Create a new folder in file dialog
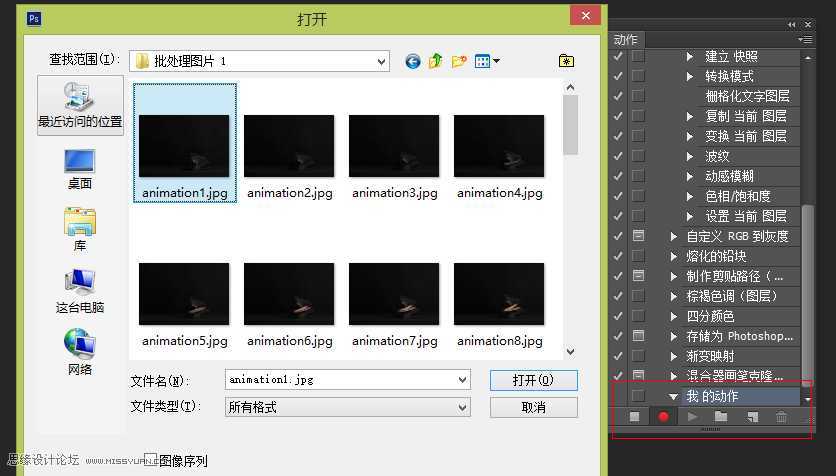836x476 pixels. point(459,62)
